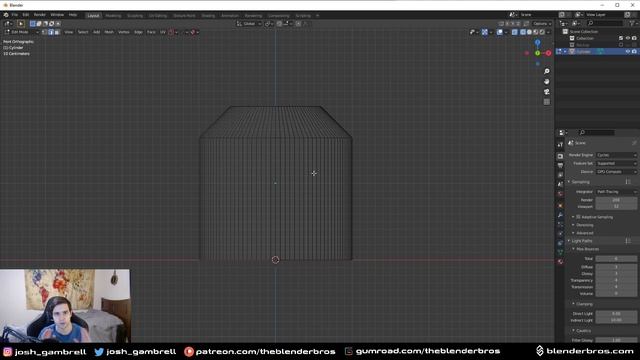Toggle Cylinder render camera icon
Image resolution: width=640 pixels, height=360 pixels.
click(634, 51)
